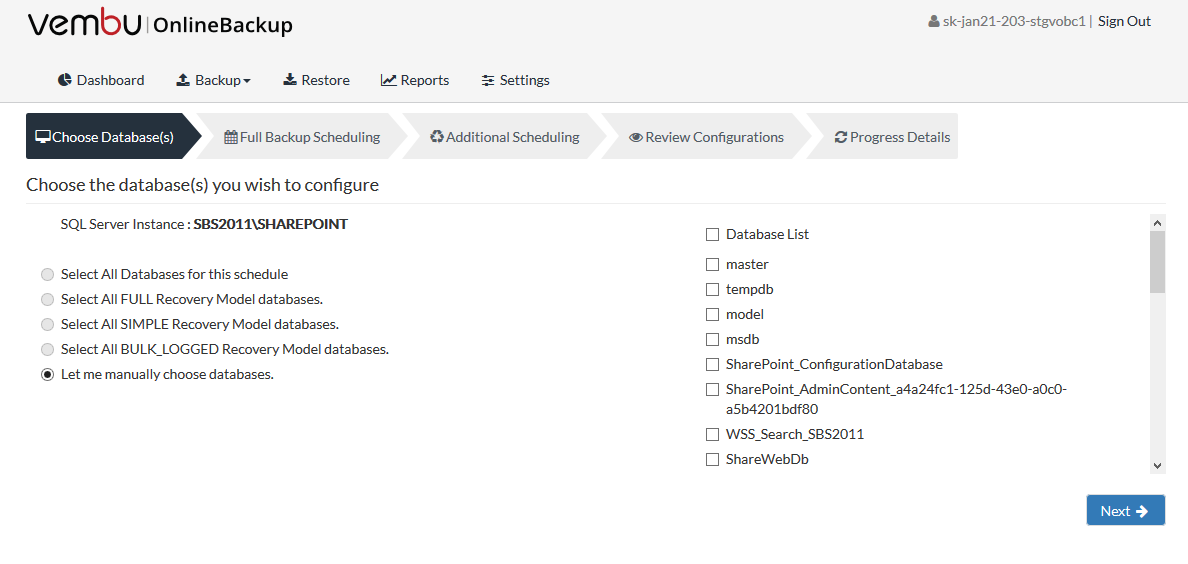Click the Settings sliders icon
The height and width of the screenshot is (564, 1188).
pos(488,80)
